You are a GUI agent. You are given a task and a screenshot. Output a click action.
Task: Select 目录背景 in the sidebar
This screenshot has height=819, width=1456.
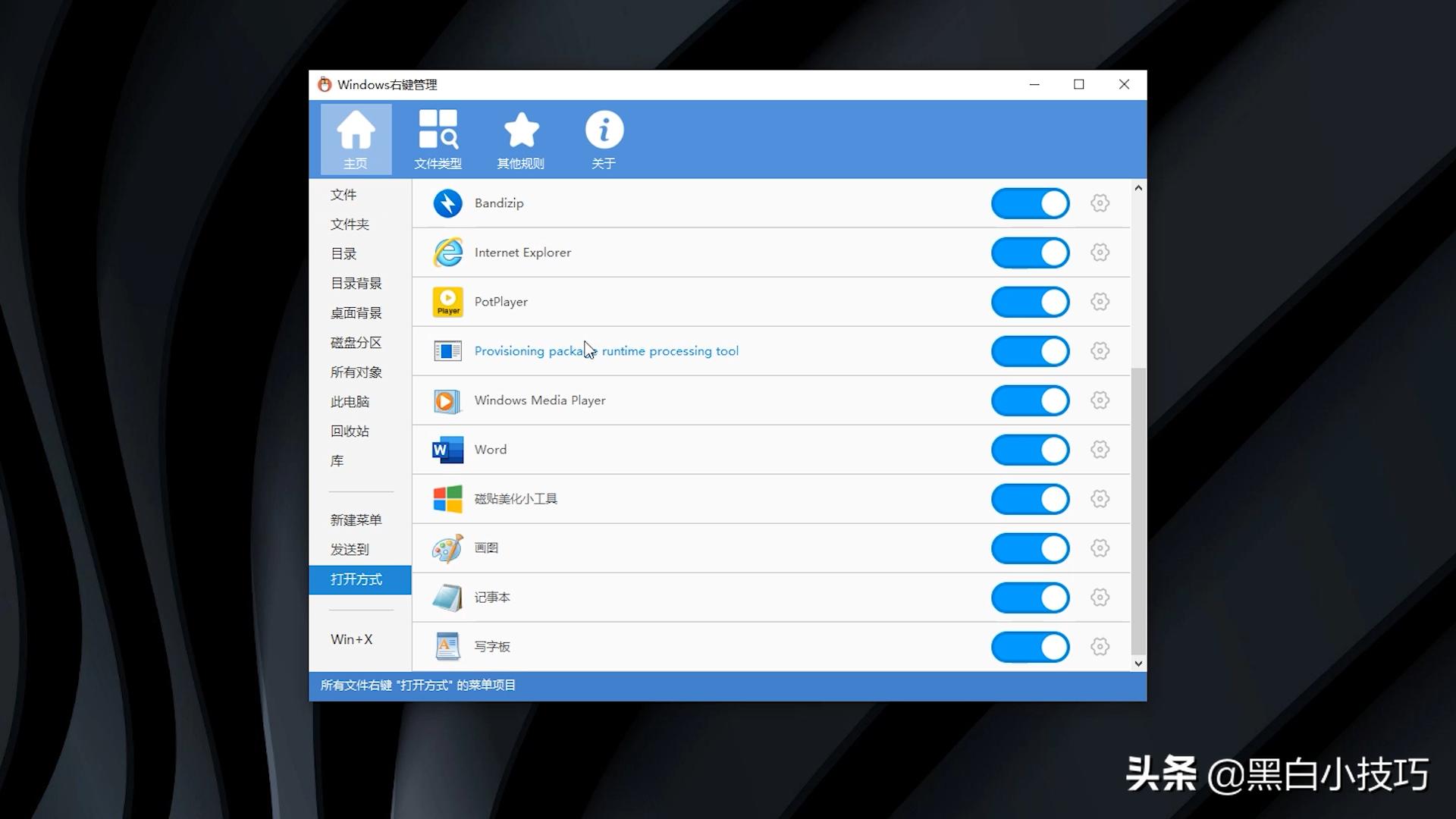[x=356, y=284]
